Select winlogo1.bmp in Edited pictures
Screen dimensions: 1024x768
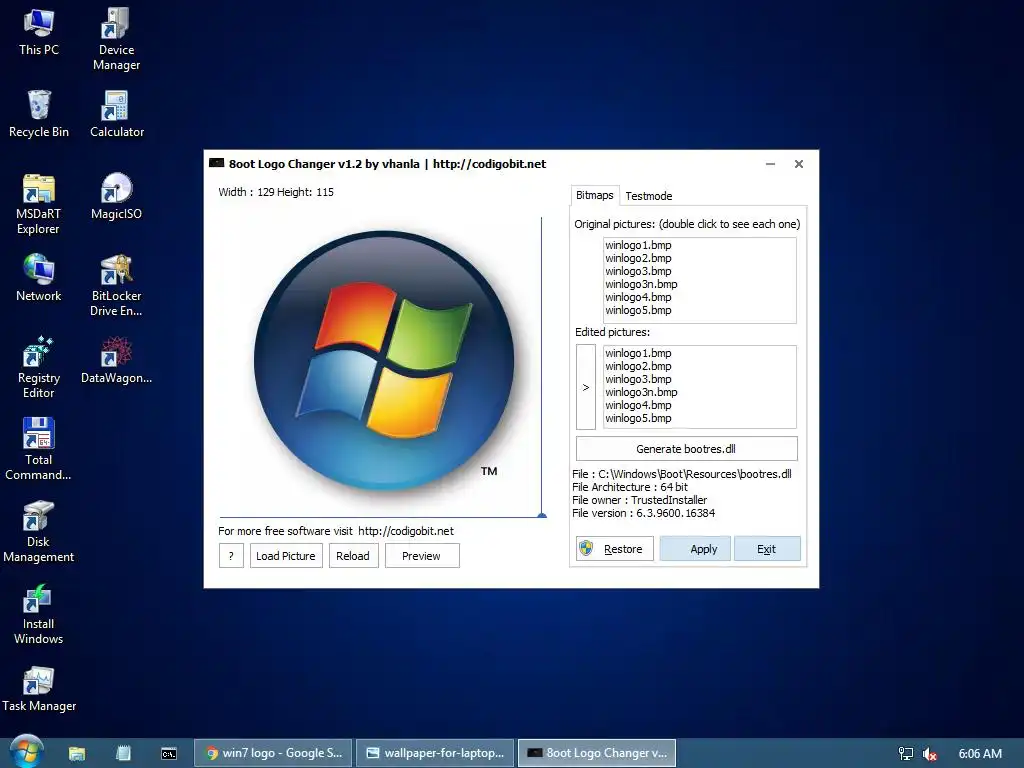click(638, 353)
